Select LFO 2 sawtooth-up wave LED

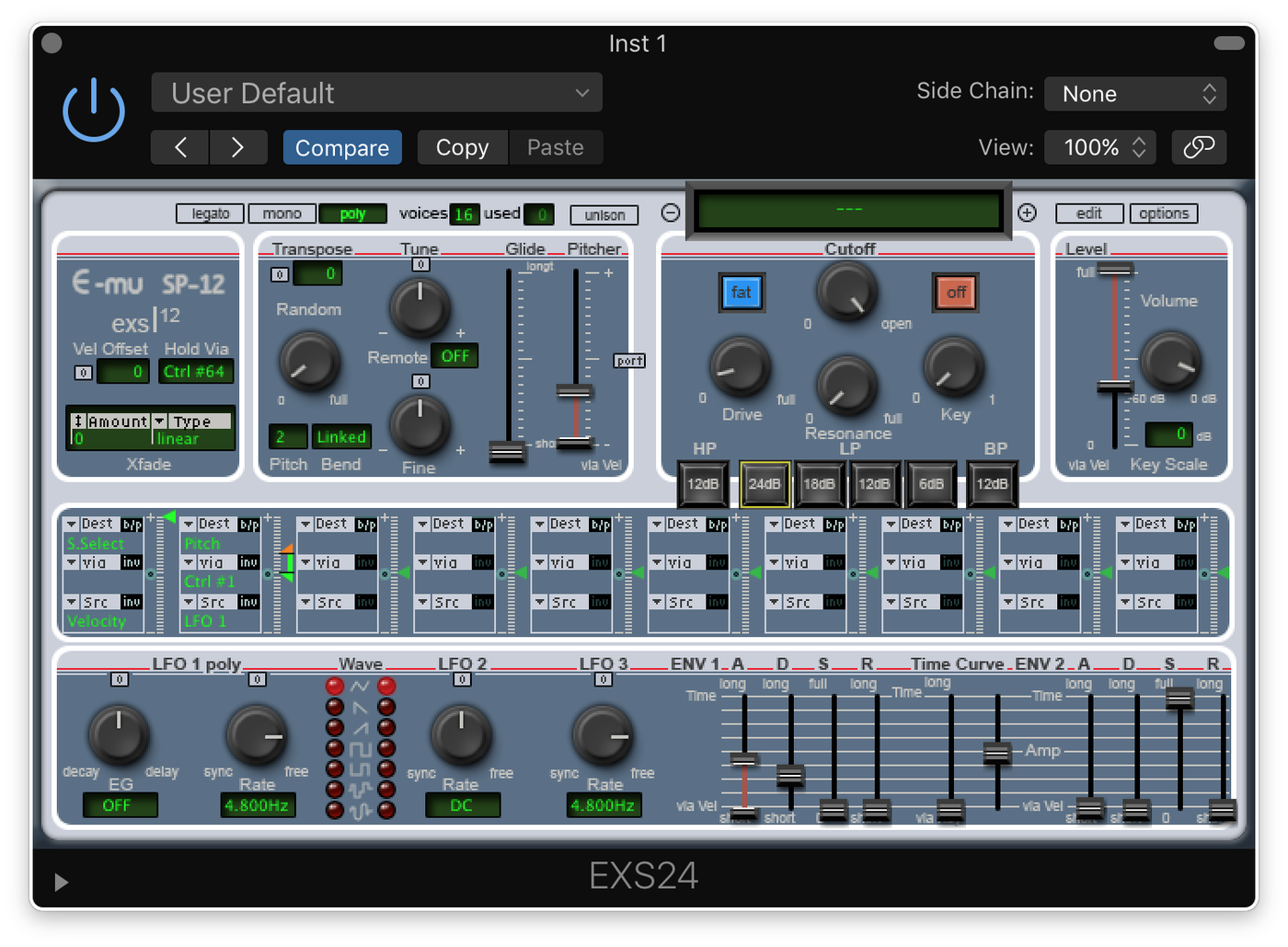coord(386,727)
